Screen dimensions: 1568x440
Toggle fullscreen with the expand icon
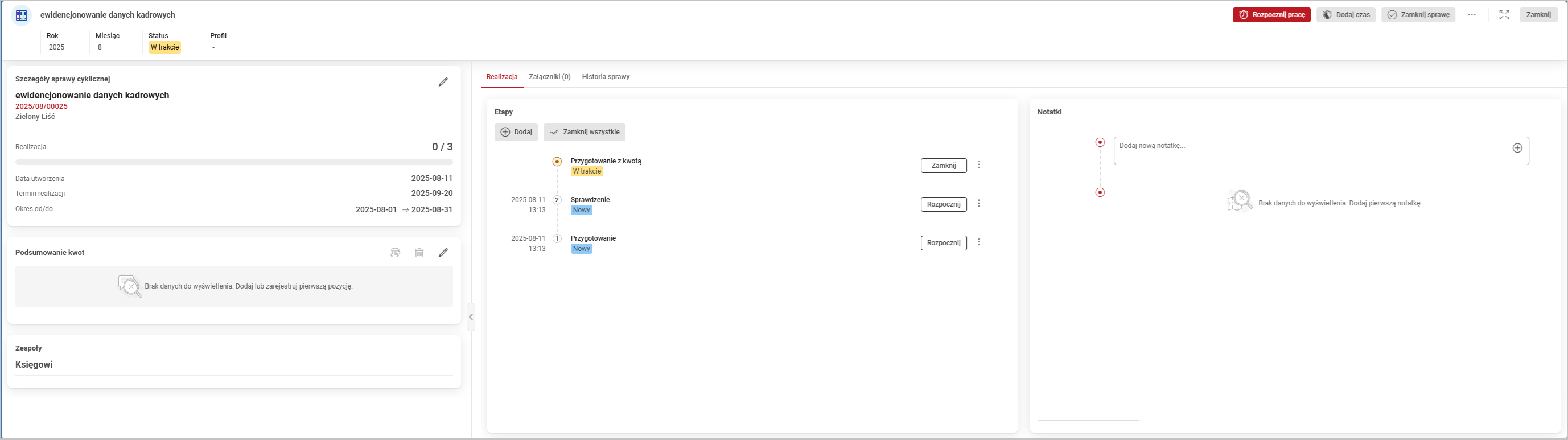[1504, 15]
